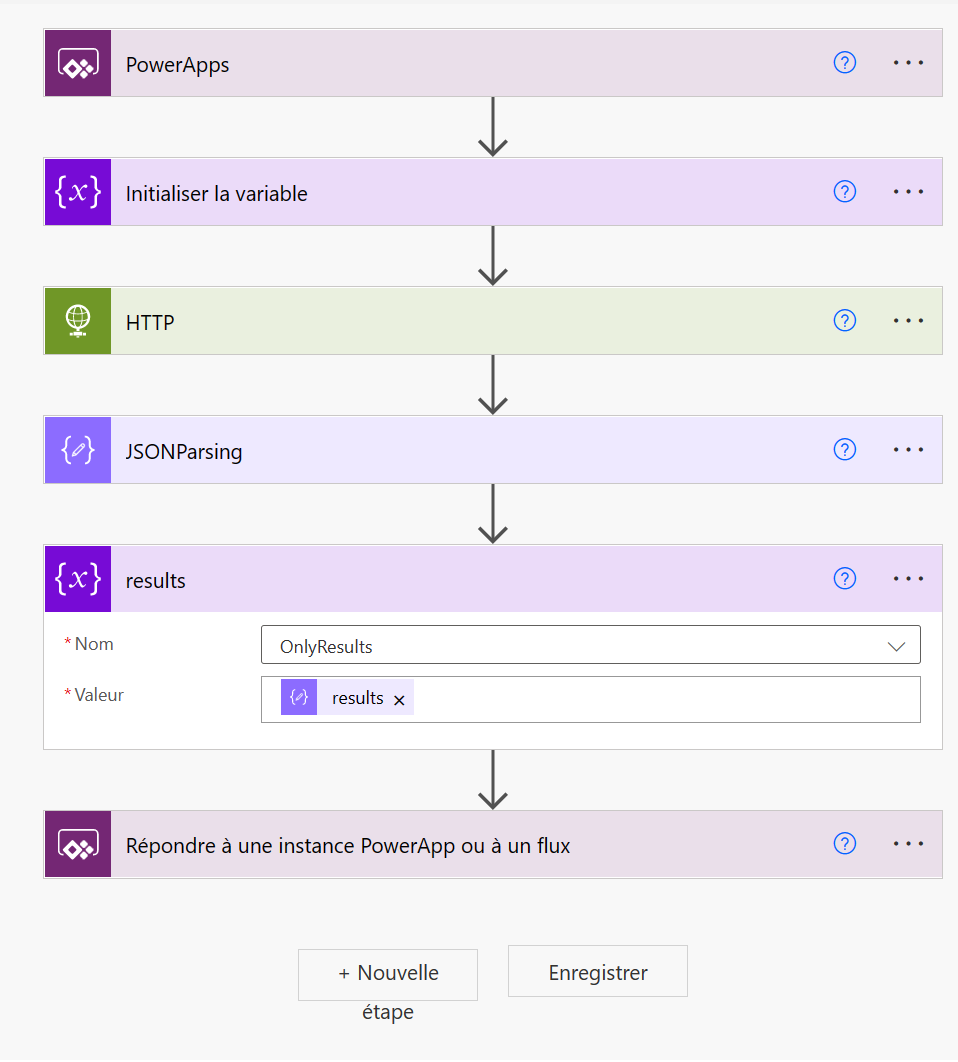This screenshot has width=958, height=1062.
Task: Open the Nom dropdown showing OnlyResults
Action: coord(591,645)
